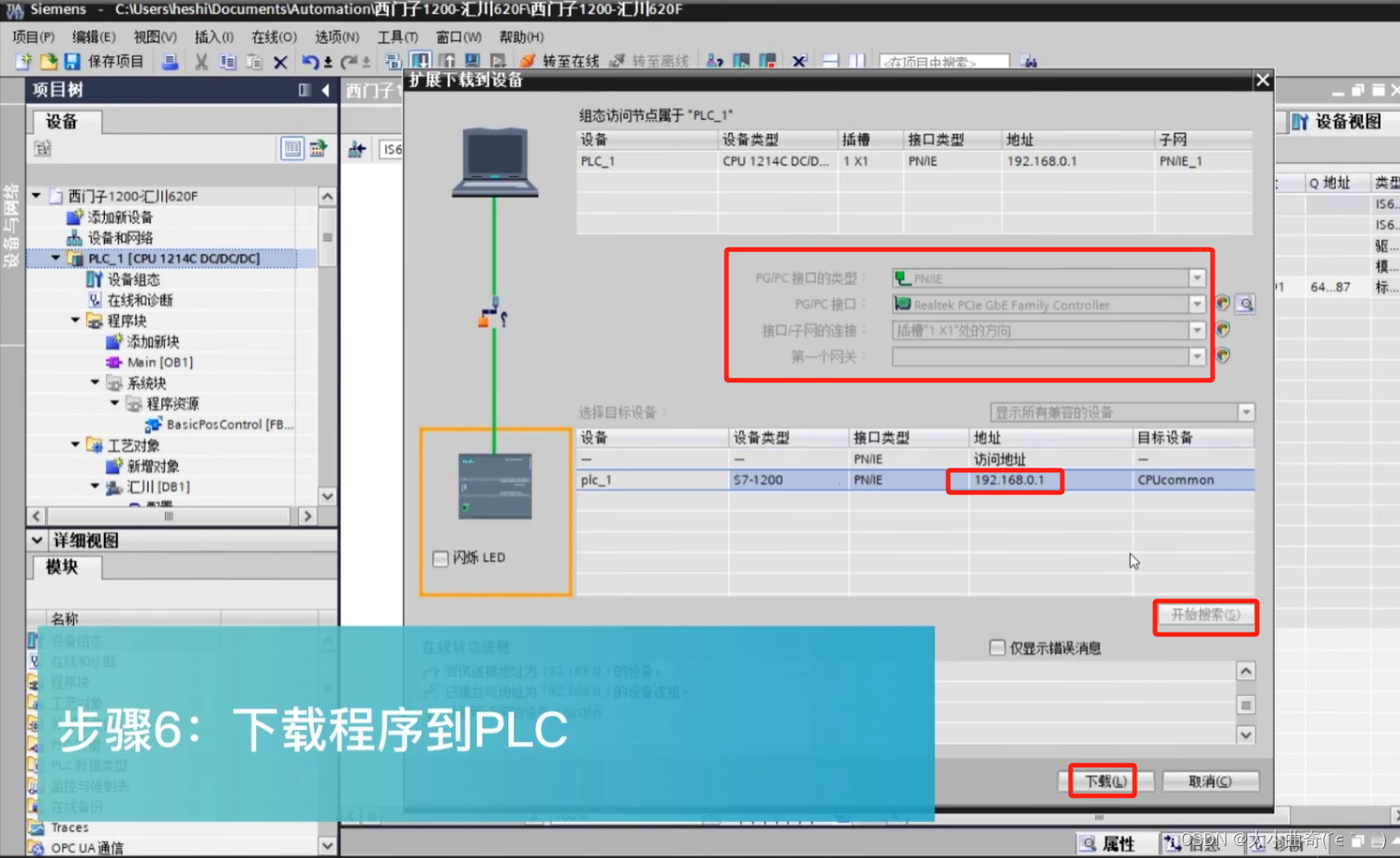Open the 属性 inspector tab
The height and width of the screenshot is (858, 1400).
(1108, 843)
